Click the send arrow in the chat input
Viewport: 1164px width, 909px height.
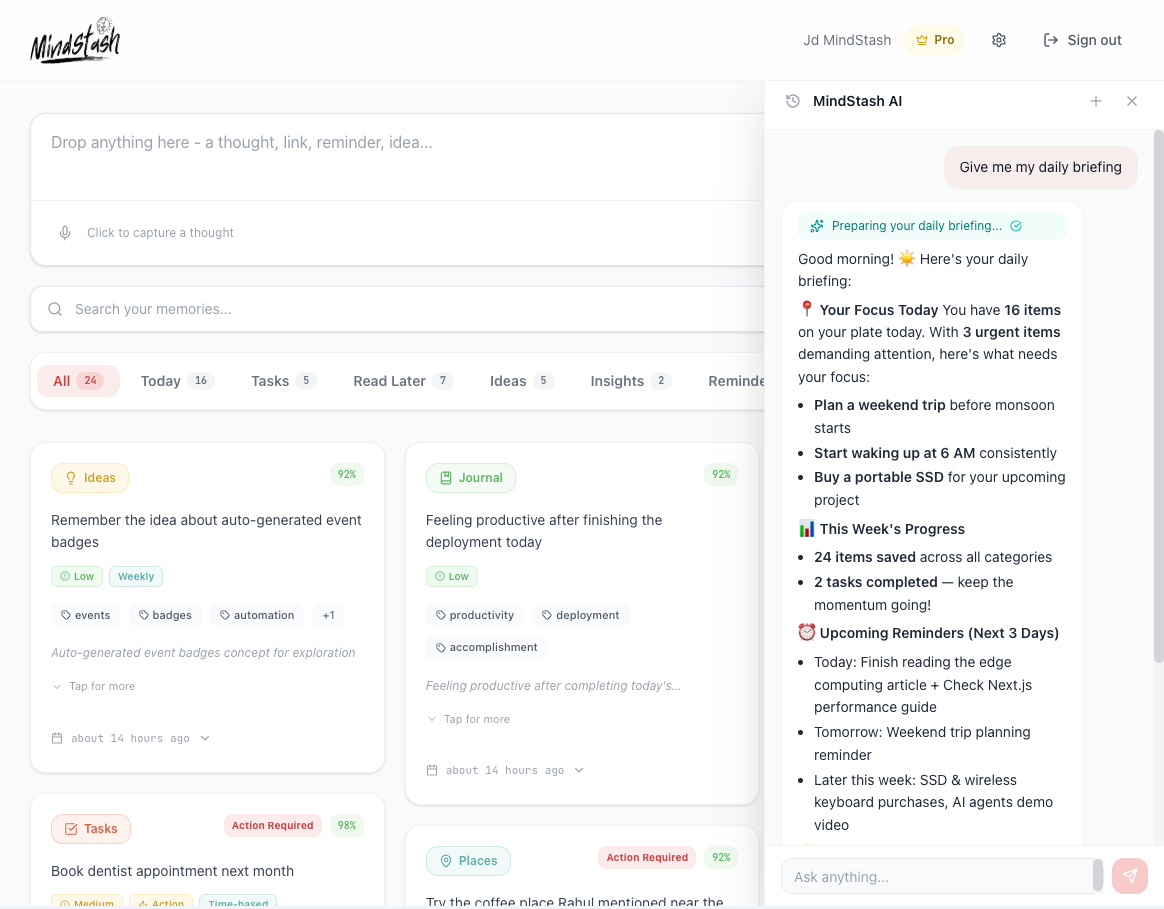[x=1129, y=876]
